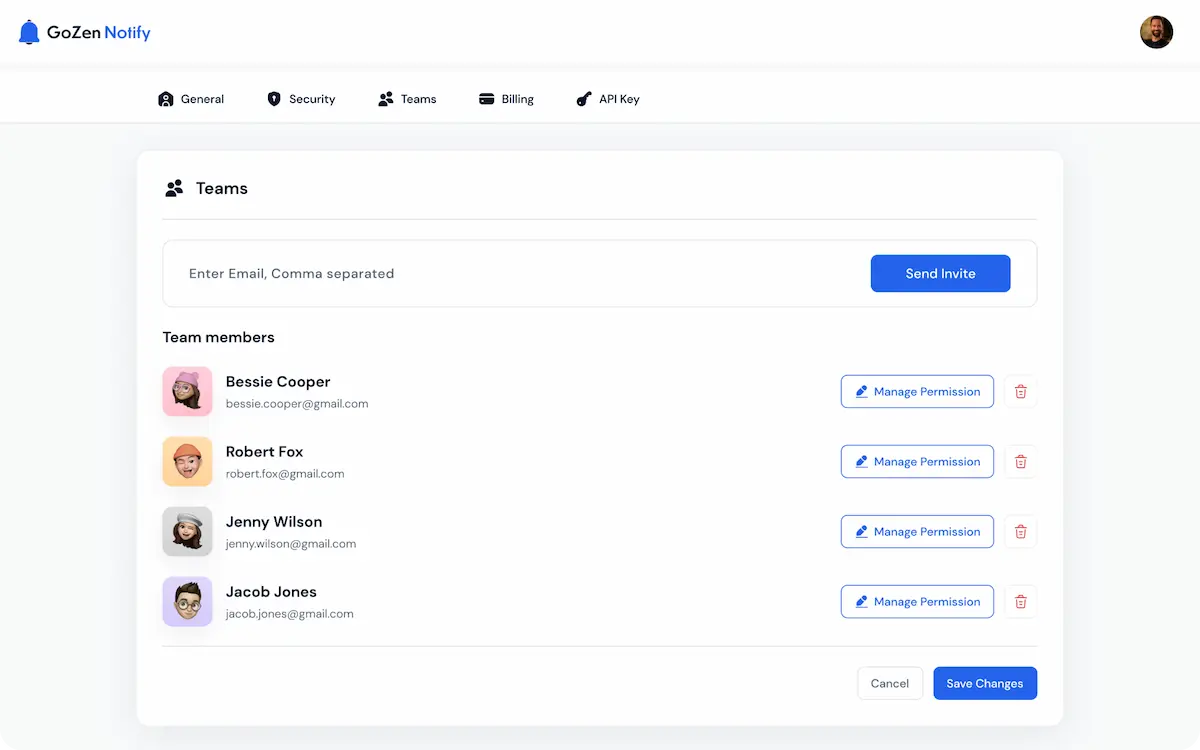Remove Jacob Jones using the trash icon
The image size is (1200, 750).
(1020, 601)
